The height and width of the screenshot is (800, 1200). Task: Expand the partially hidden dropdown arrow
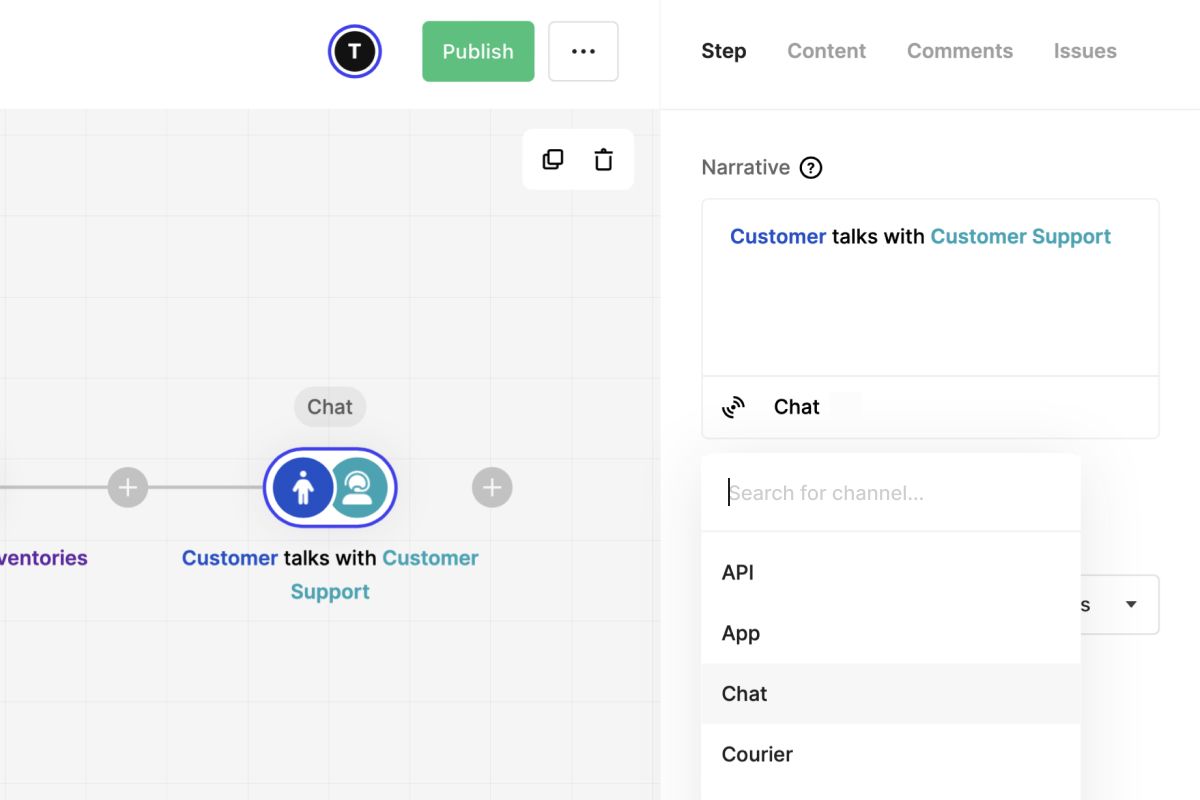click(x=1131, y=604)
